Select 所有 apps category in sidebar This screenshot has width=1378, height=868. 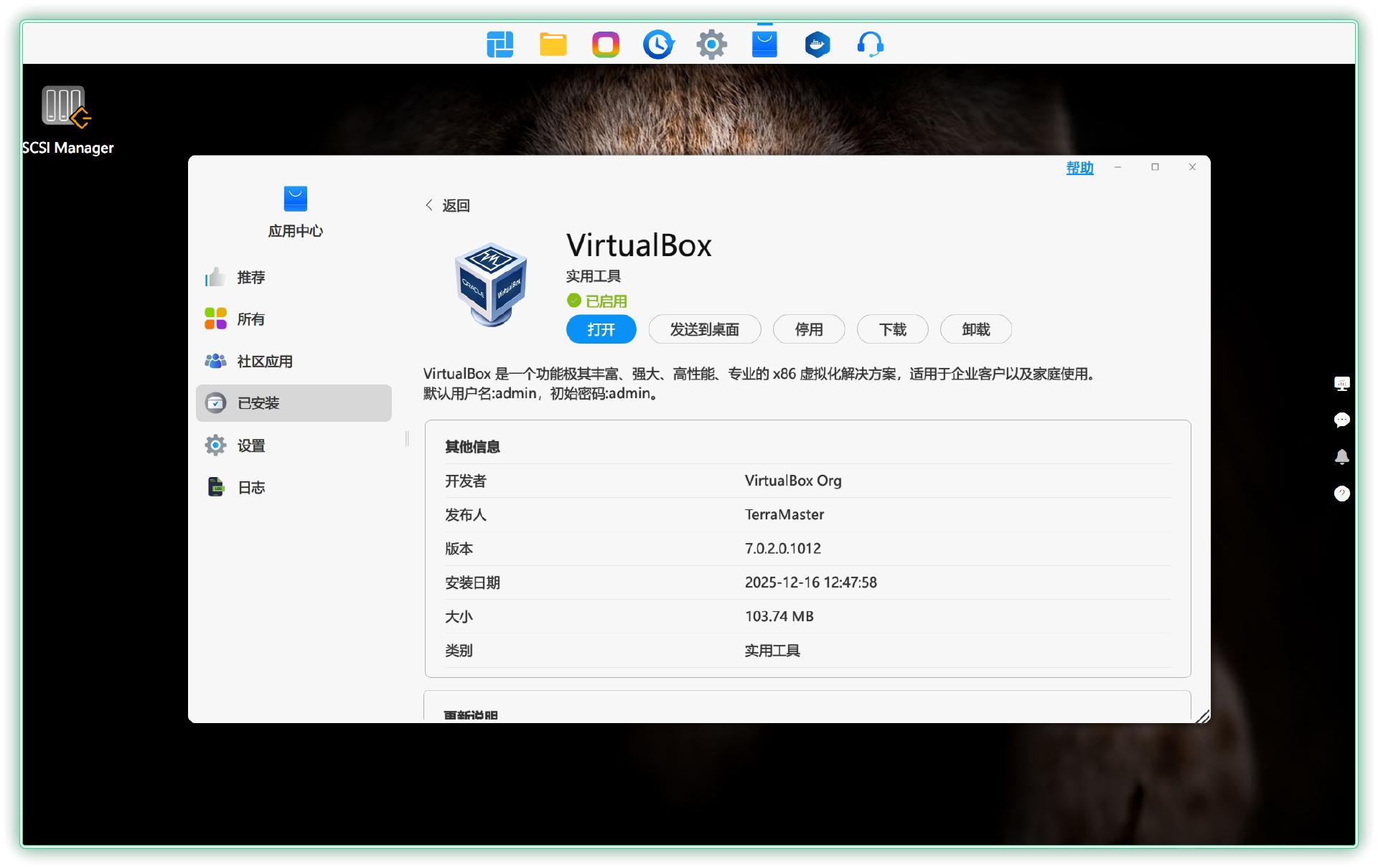250,319
